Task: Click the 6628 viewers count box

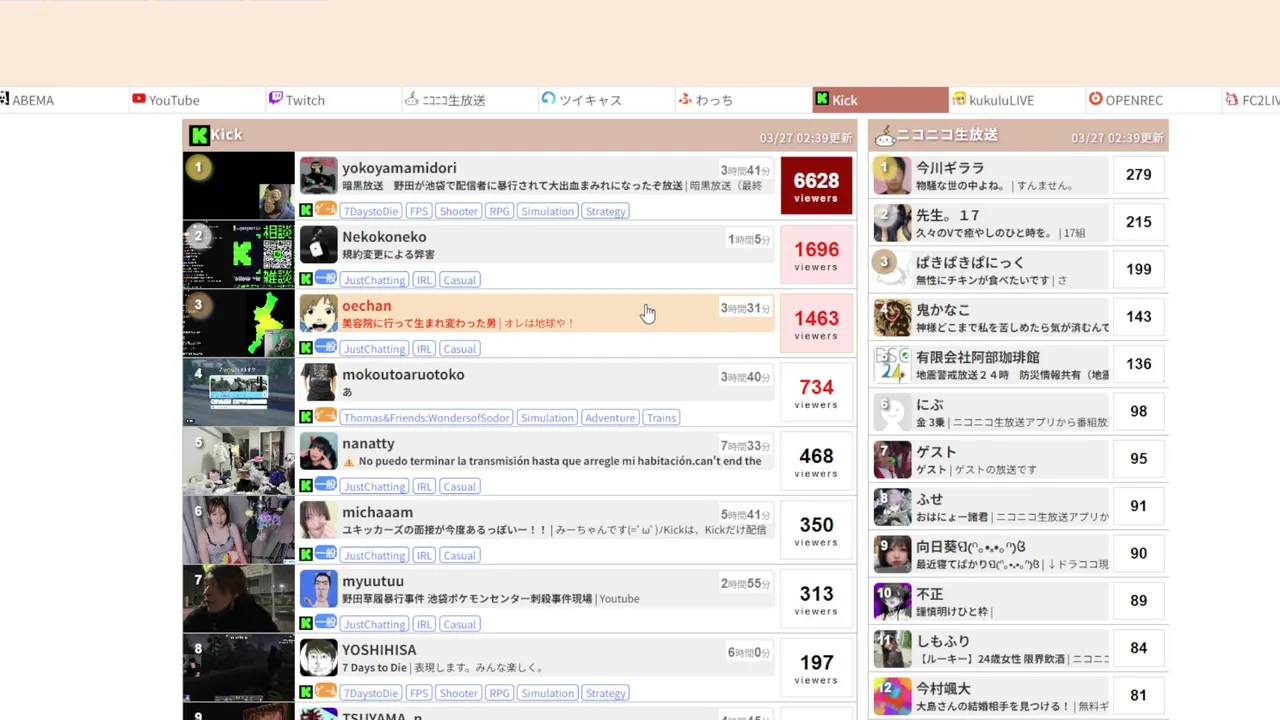Action: click(x=816, y=185)
